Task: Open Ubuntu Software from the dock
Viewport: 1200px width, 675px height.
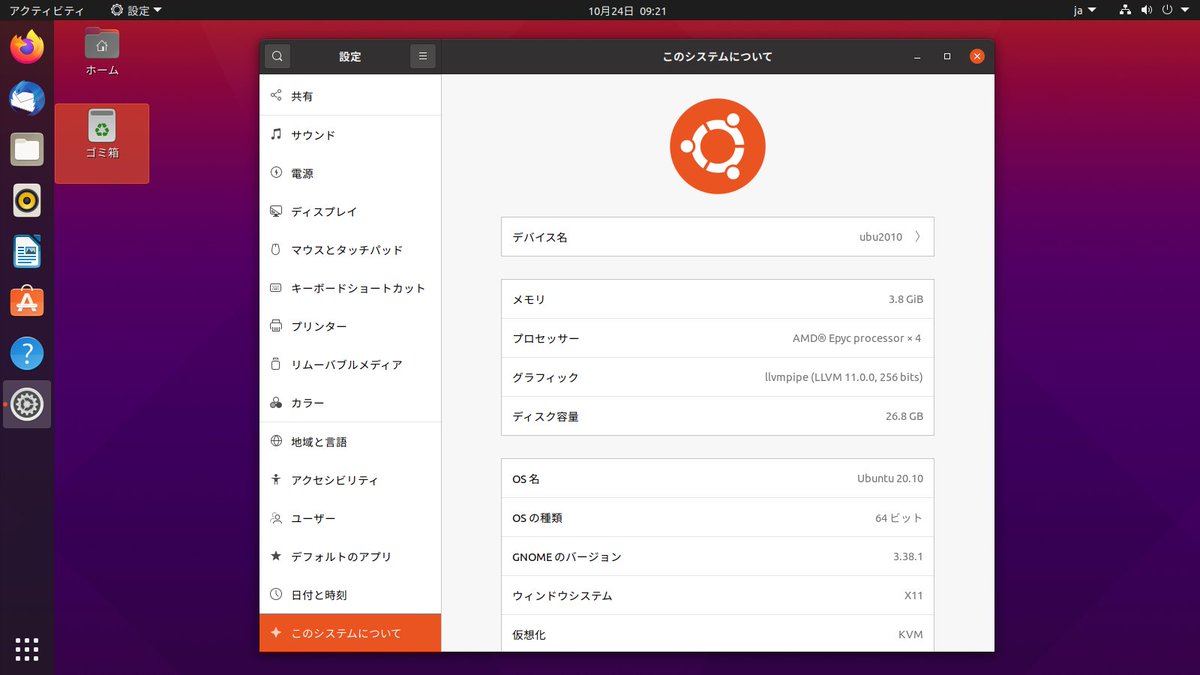Action: [27, 303]
